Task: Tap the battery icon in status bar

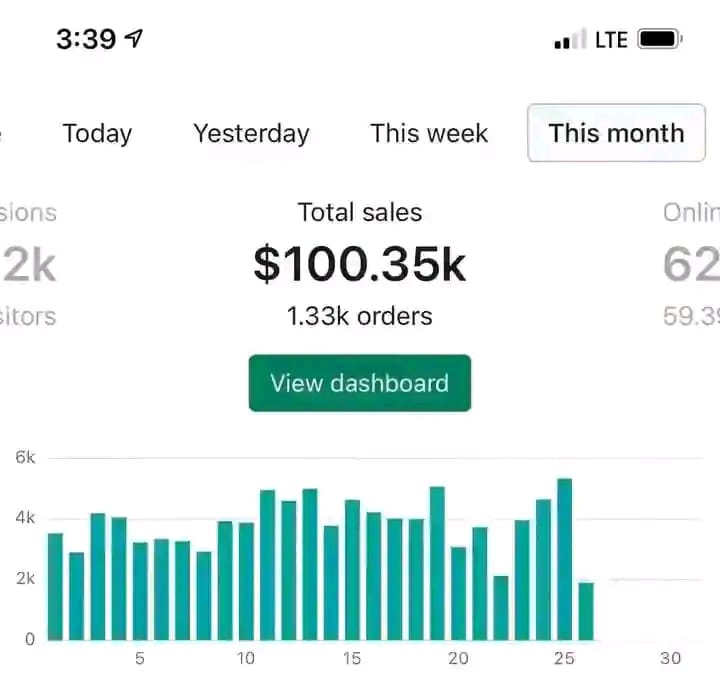Action: tap(659, 40)
